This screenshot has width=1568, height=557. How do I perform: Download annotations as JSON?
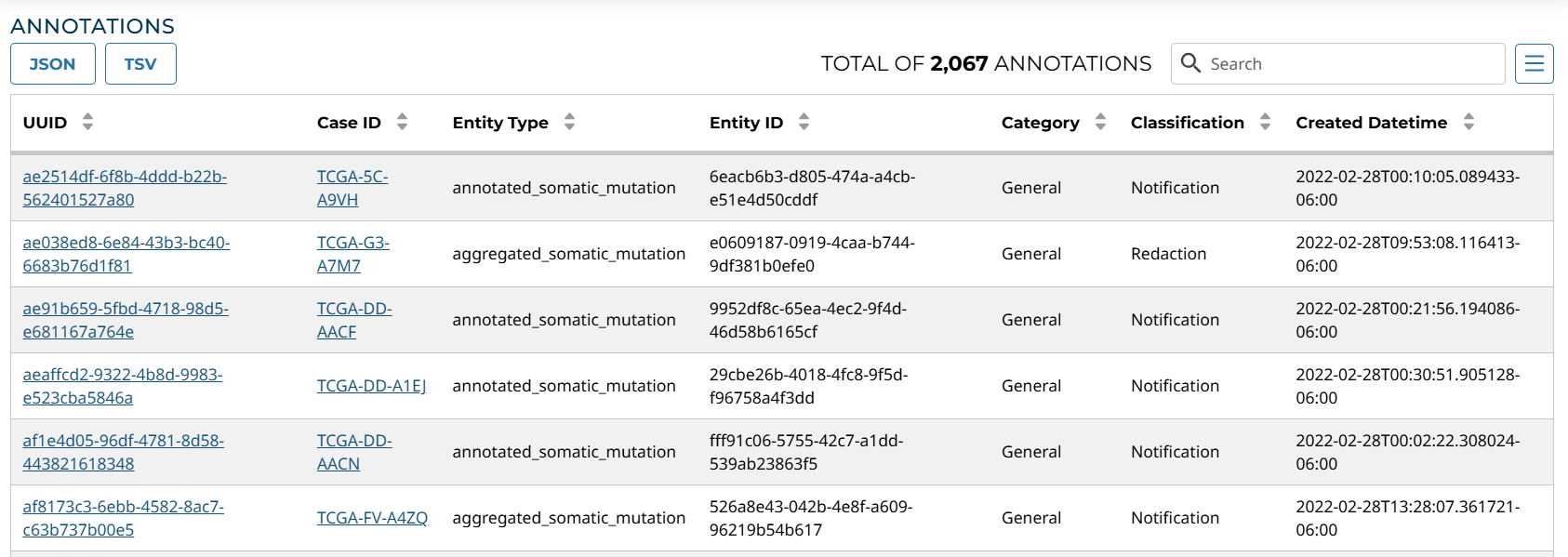[x=52, y=64]
